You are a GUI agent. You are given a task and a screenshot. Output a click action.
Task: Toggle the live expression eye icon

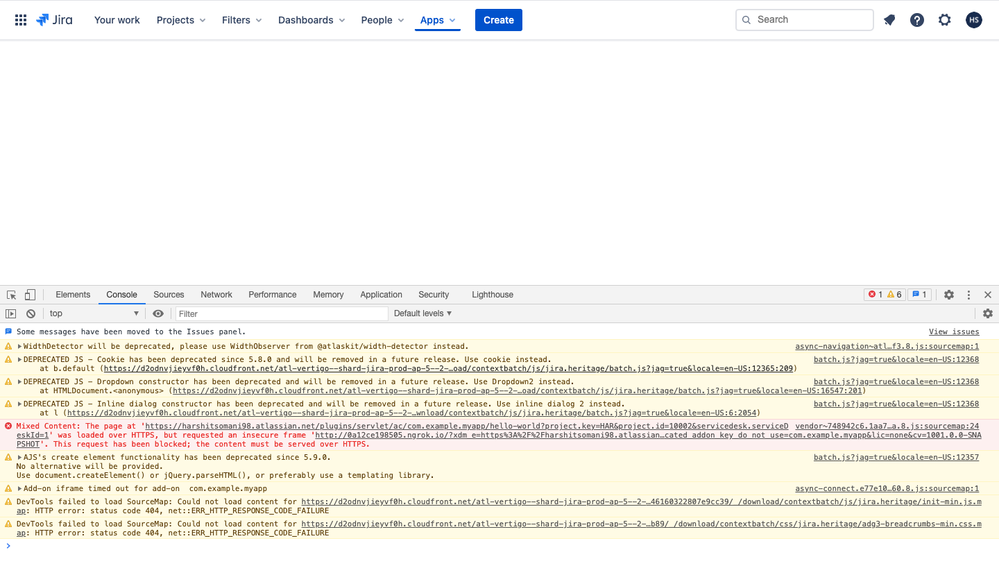point(158,313)
